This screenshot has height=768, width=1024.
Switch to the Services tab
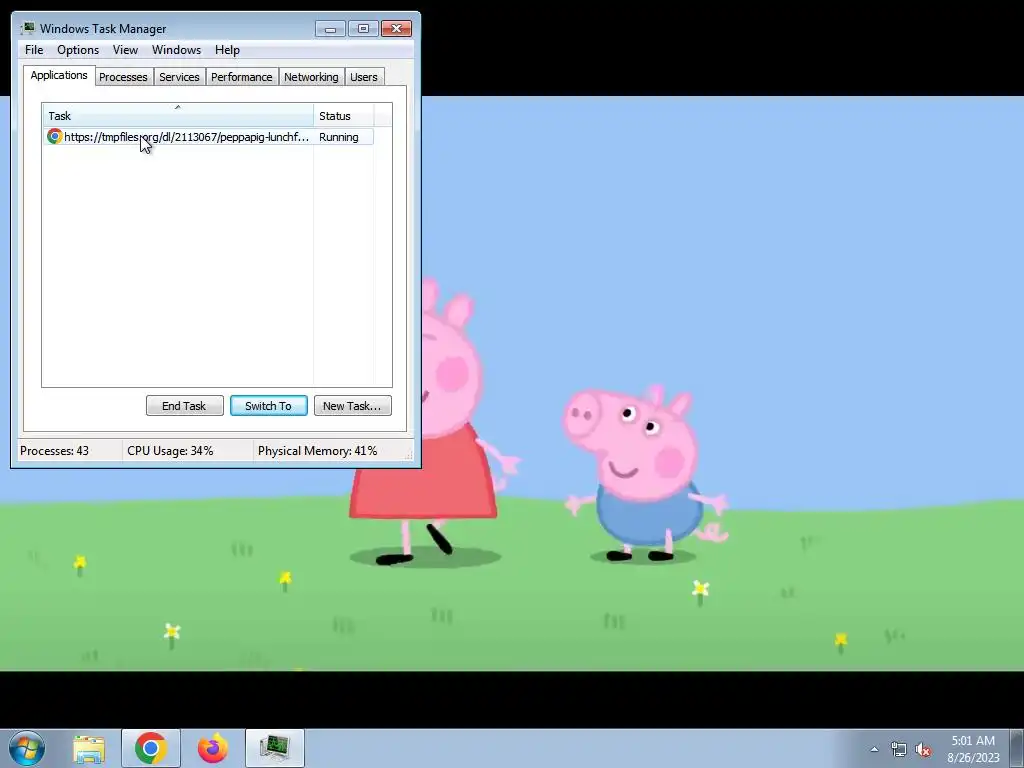click(179, 77)
